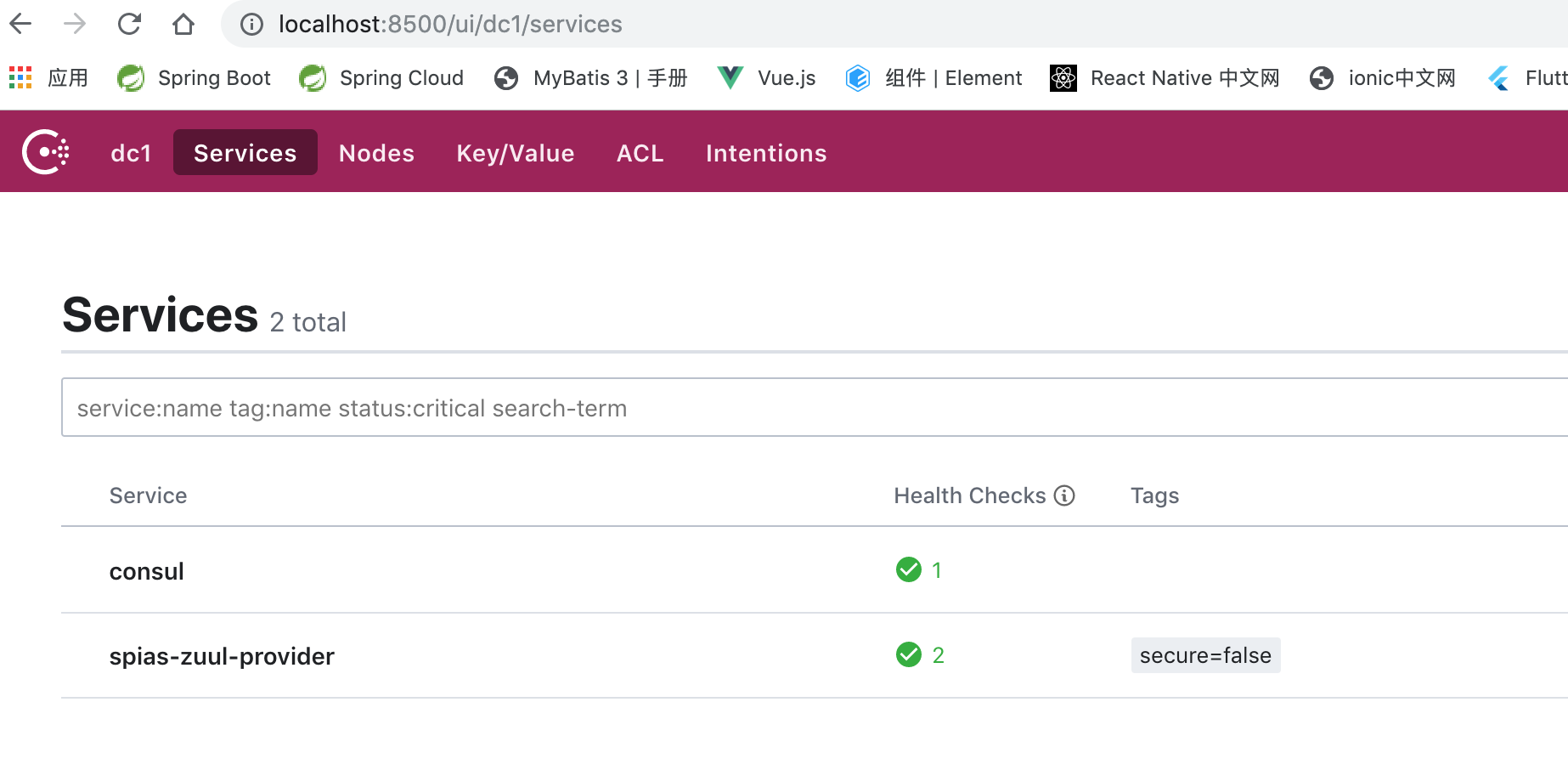Screen dimensions: 1568x770
Task: Focus the services search filter field
Action: click(x=814, y=407)
